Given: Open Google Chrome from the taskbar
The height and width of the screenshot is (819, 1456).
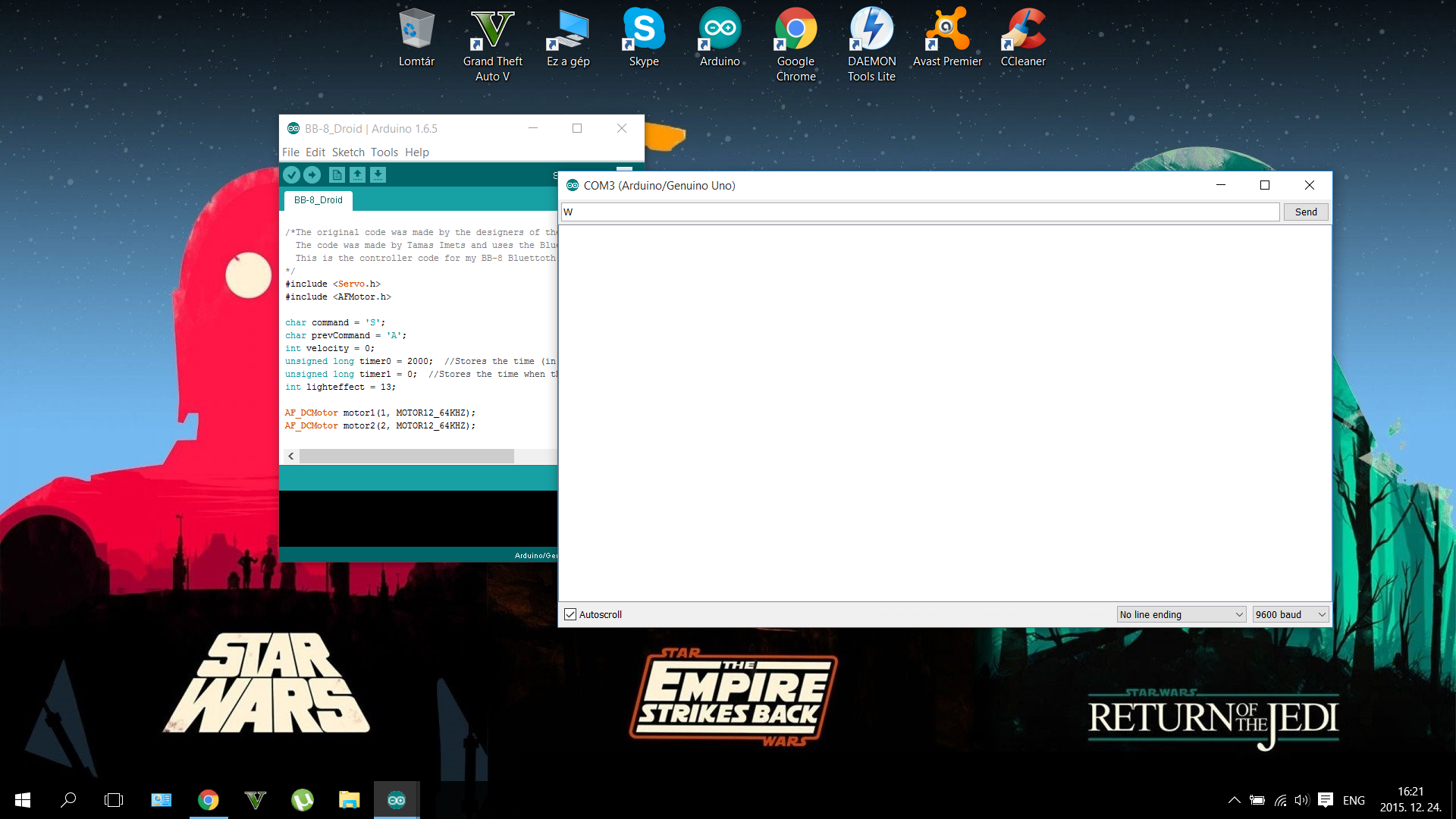Looking at the screenshot, I should point(208,800).
